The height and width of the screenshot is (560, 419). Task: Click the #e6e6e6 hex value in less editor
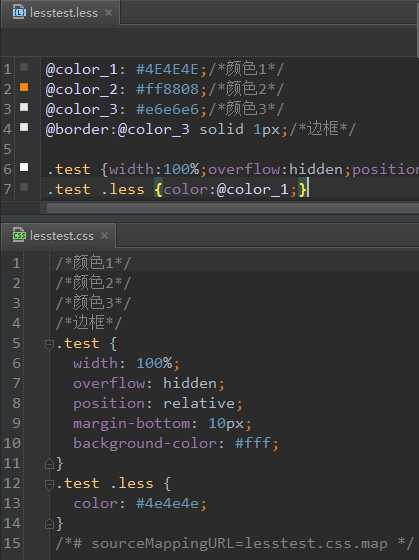[x=167, y=109]
